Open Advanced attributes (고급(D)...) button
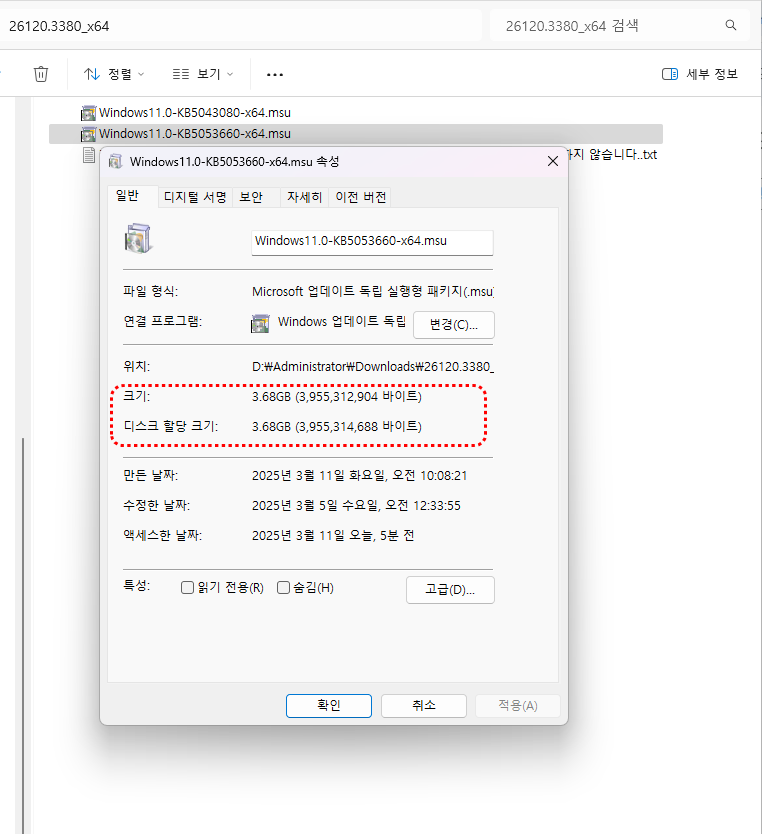The height and width of the screenshot is (834, 762). click(x=450, y=590)
